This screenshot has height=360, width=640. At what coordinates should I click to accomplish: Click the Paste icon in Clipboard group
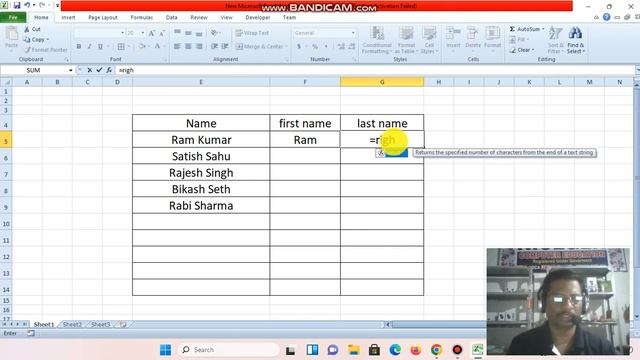coord(11,35)
